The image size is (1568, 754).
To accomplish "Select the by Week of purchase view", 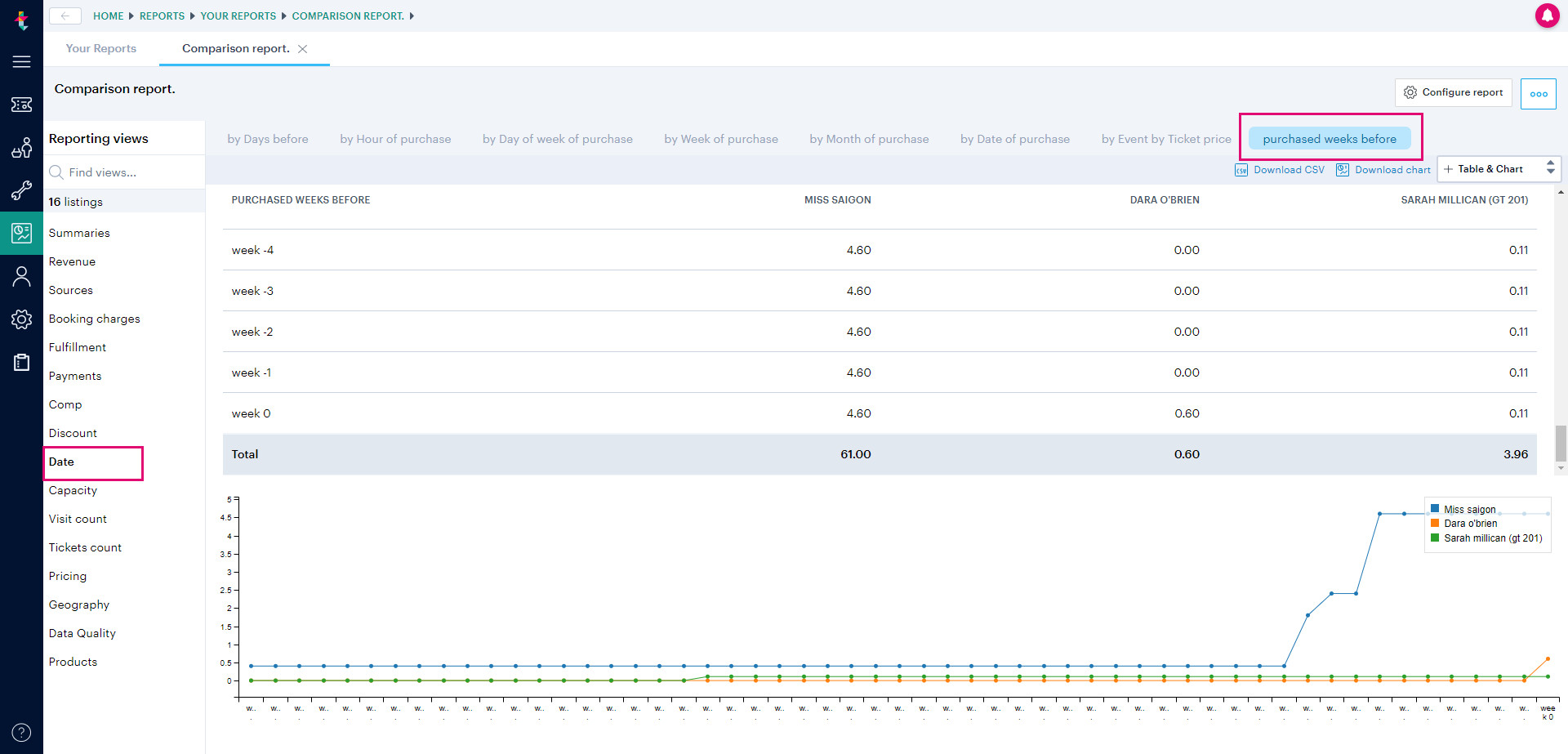I will [x=721, y=139].
